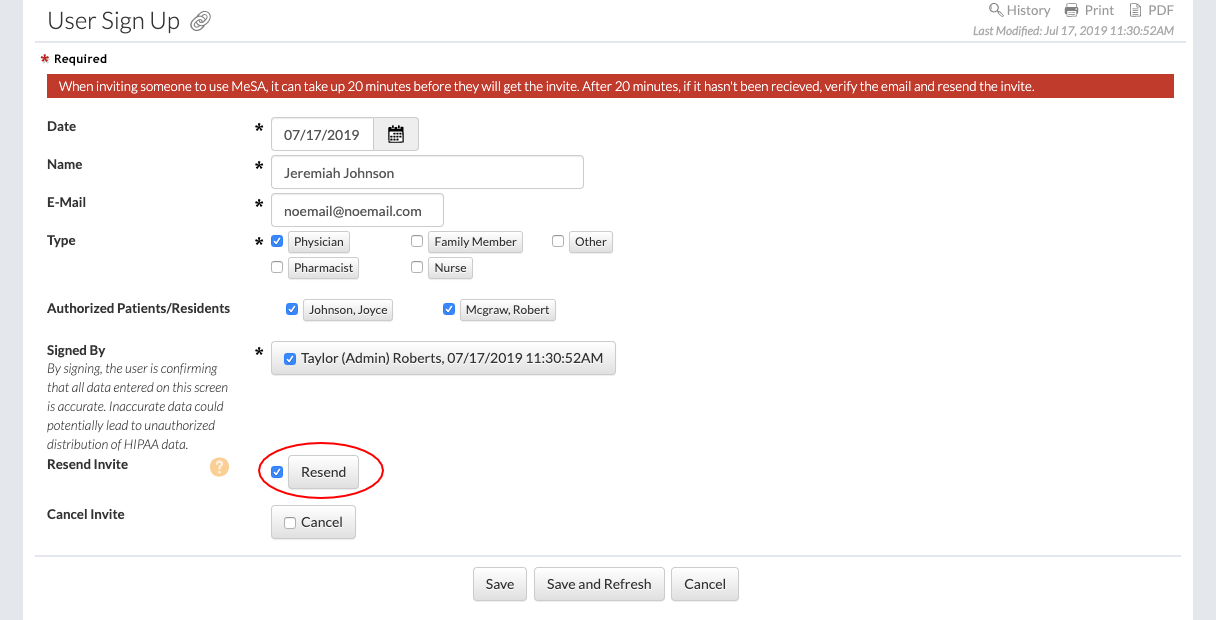The image size is (1216, 620).
Task: Enable the Nurse type checkbox
Action: pos(417,268)
